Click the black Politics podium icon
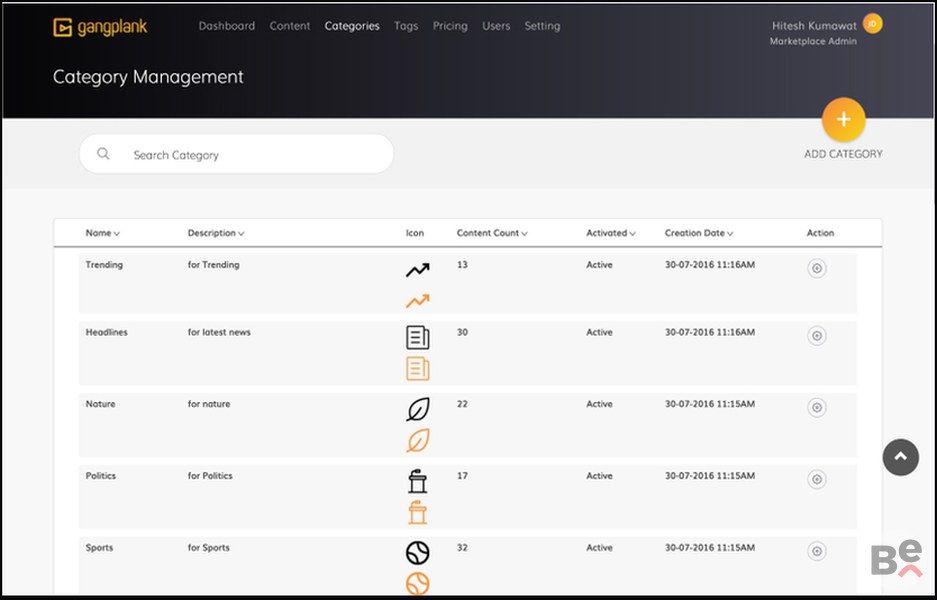The width and height of the screenshot is (937, 600). coord(417,481)
